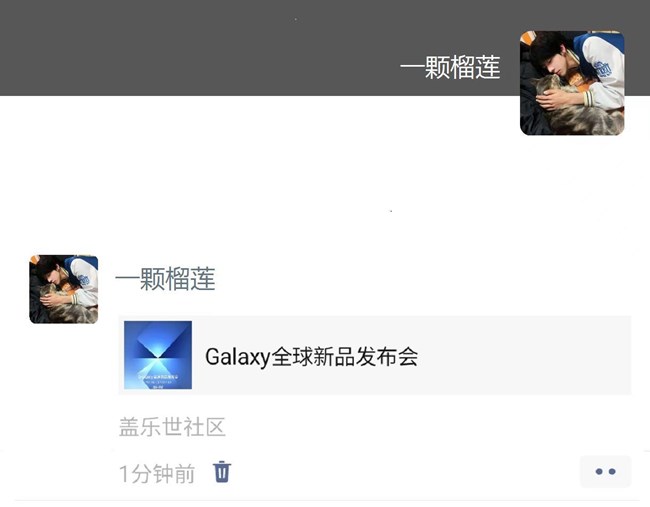This screenshot has height=507, width=650.
Task: Tap the white 一颗榴莲 name on cover header
Action: click(x=450, y=67)
